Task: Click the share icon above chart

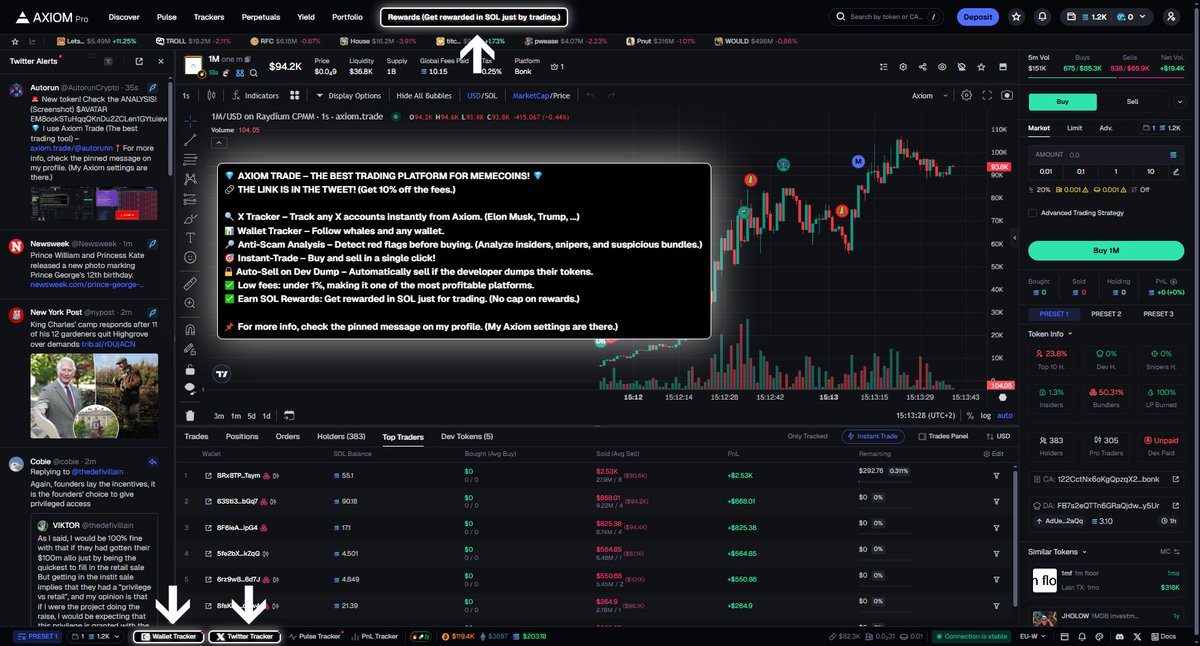Action: point(921,67)
